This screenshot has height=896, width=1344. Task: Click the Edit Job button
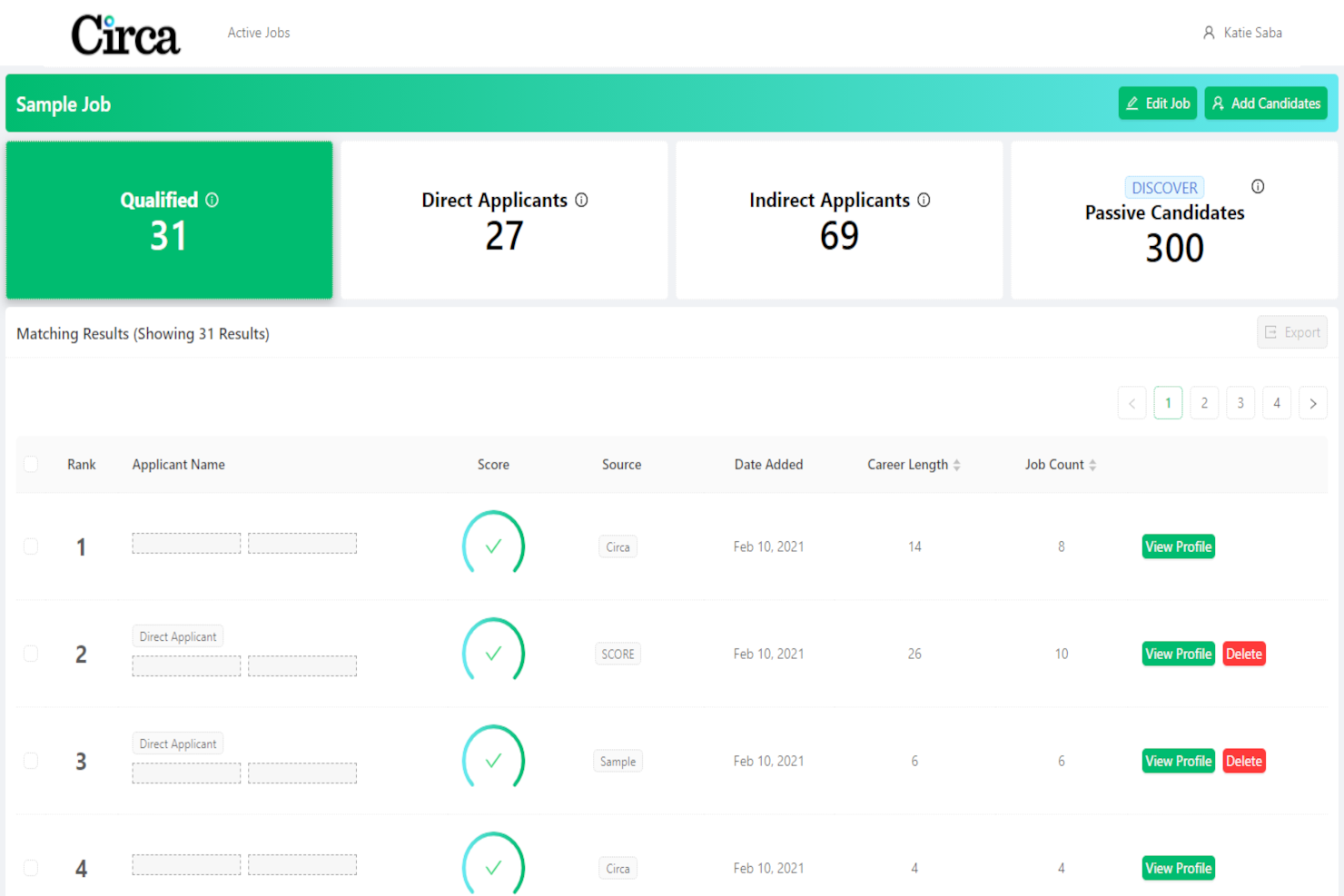(x=1158, y=103)
